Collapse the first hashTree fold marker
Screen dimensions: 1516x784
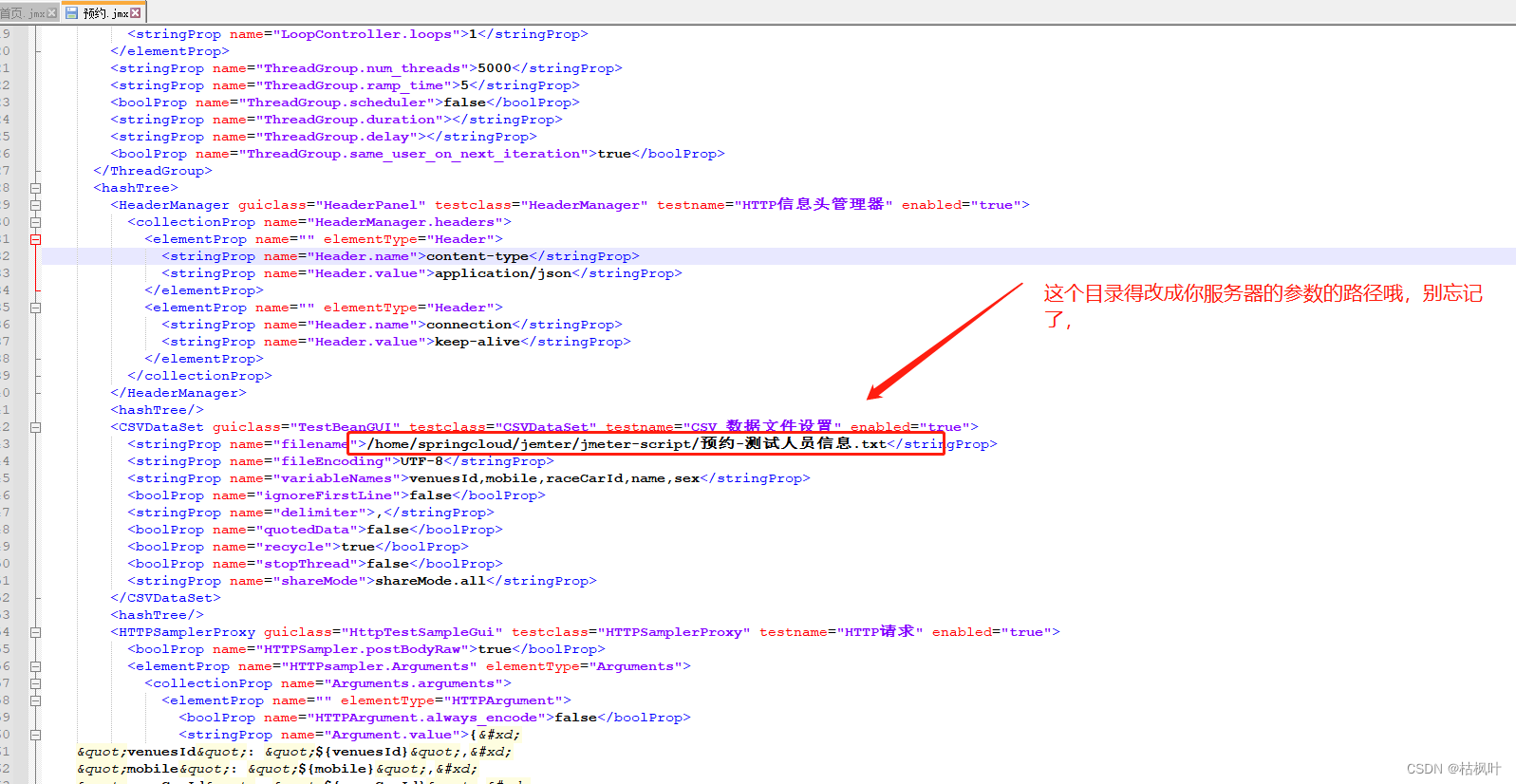click(x=35, y=188)
